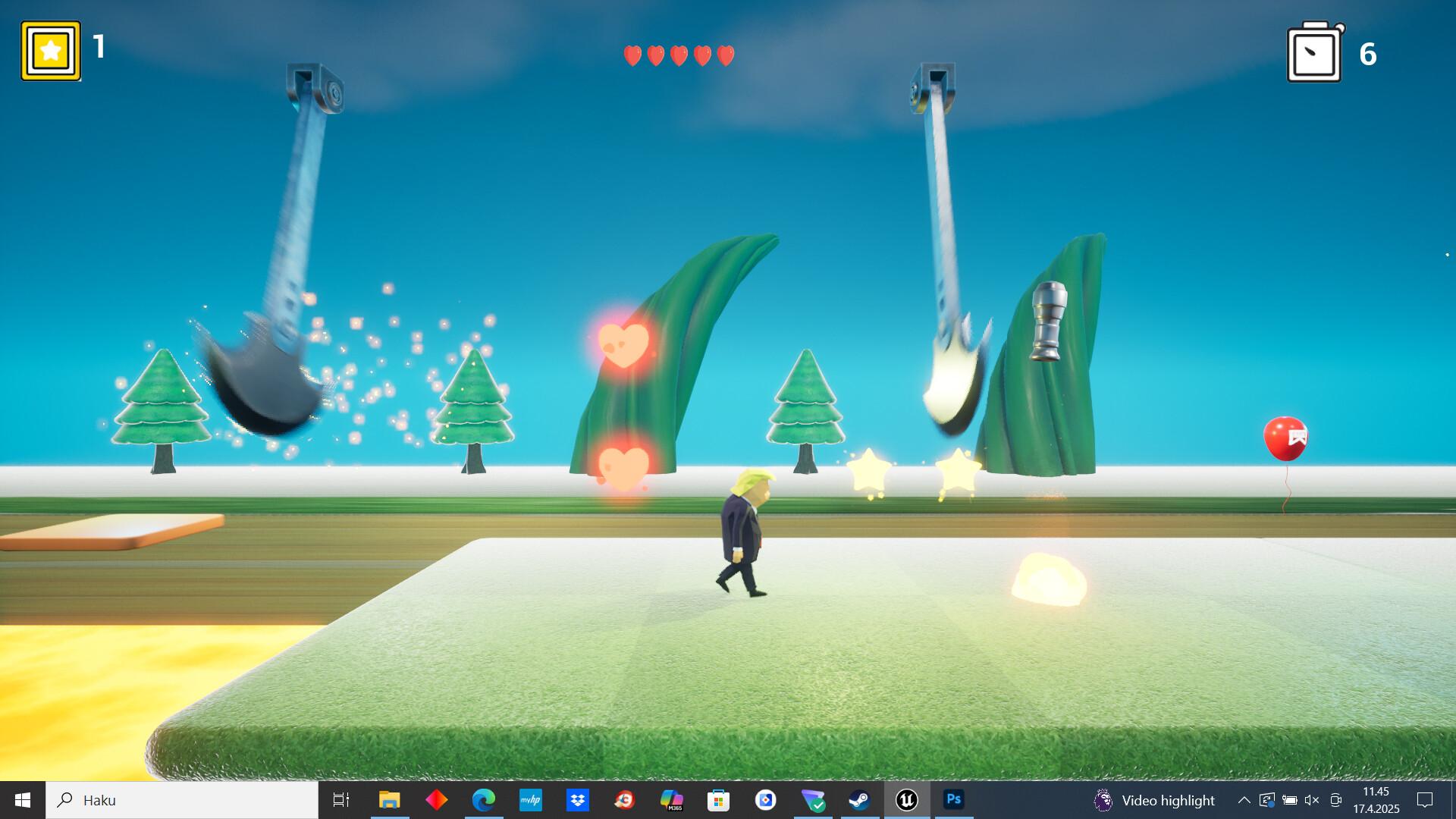Open the calendar by clicking the date

pyautogui.click(x=1376, y=800)
